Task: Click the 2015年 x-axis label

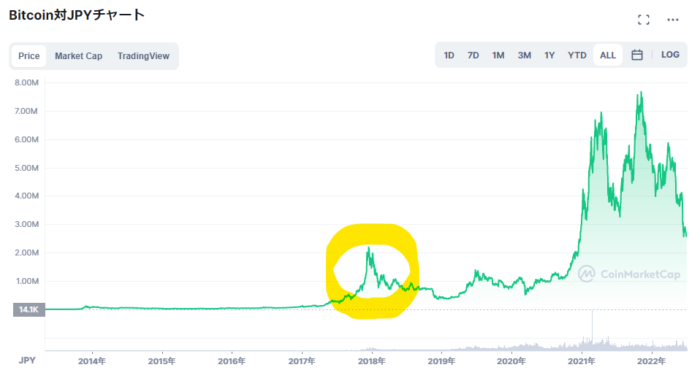Action: coord(162,361)
